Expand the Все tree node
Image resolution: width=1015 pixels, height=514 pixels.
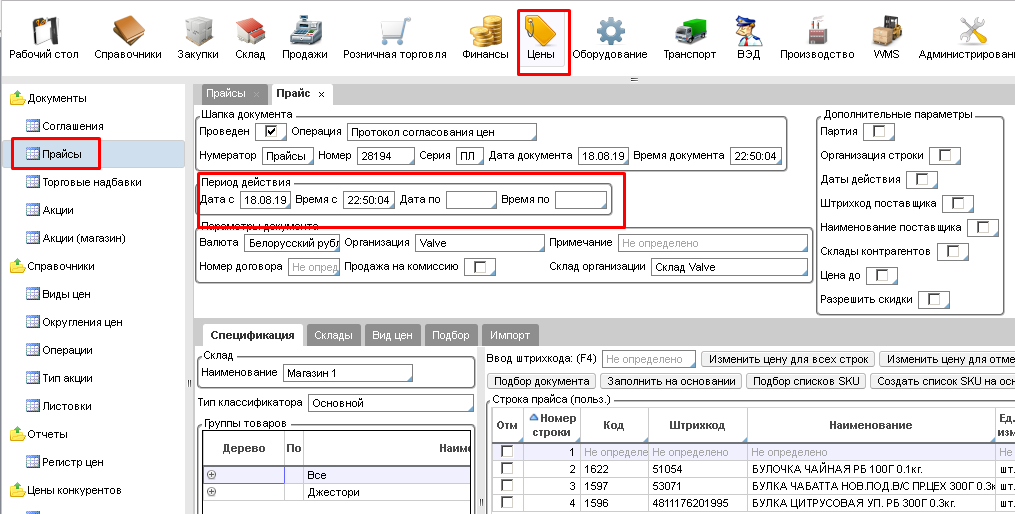(211, 475)
